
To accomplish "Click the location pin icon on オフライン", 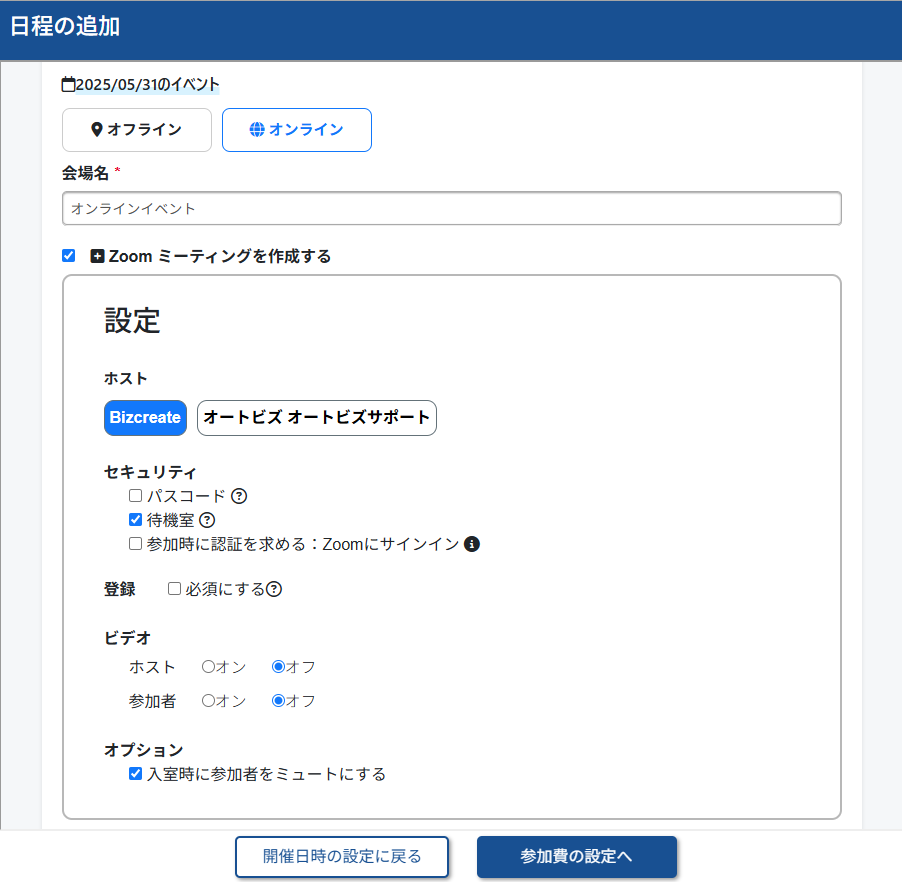I will pyautogui.click(x=97, y=129).
